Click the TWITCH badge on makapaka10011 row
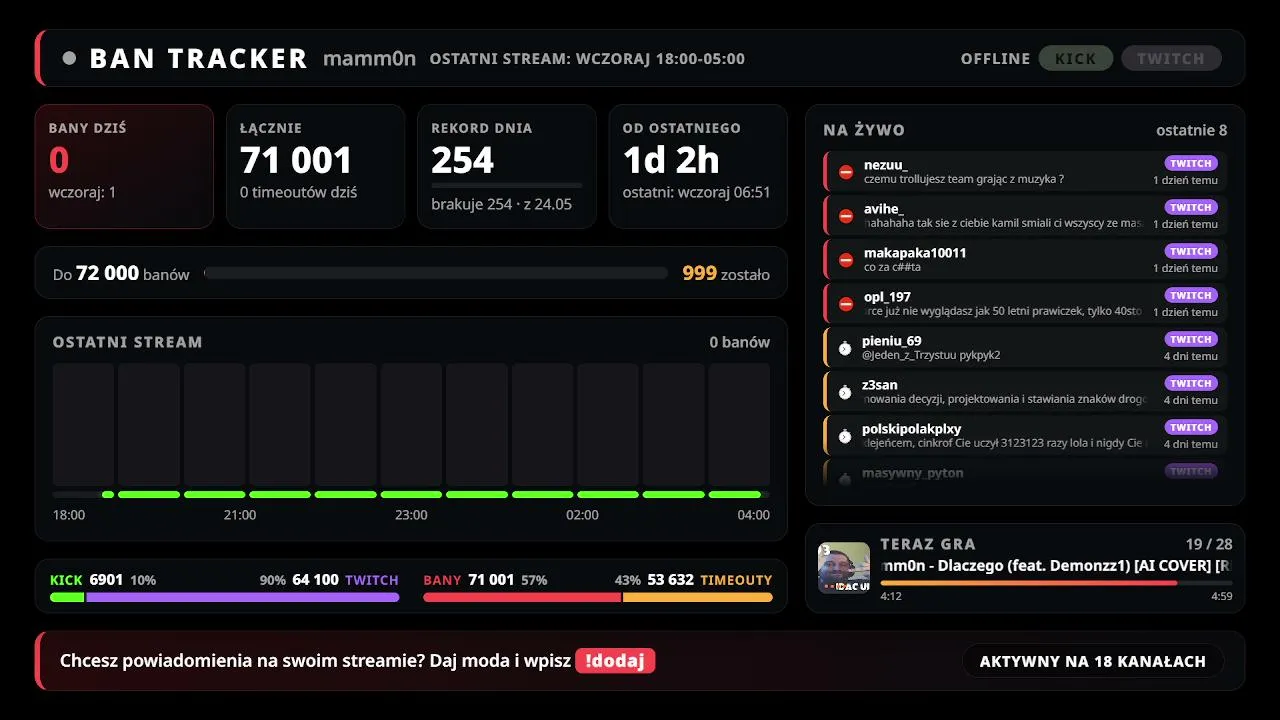Image resolution: width=1280 pixels, height=720 pixels. click(1191, 251)
